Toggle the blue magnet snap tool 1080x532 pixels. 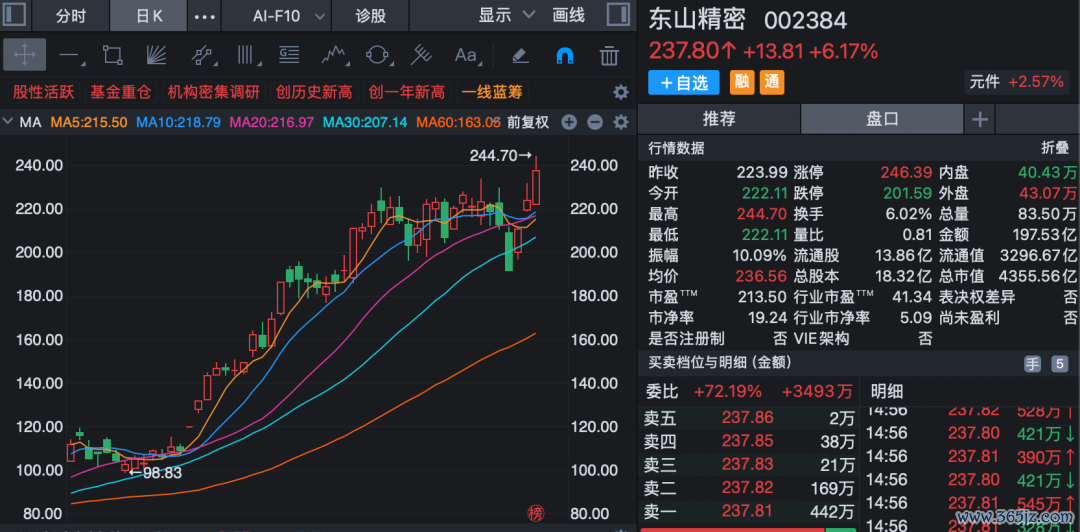pyautogui.click(x=564, y=55)
